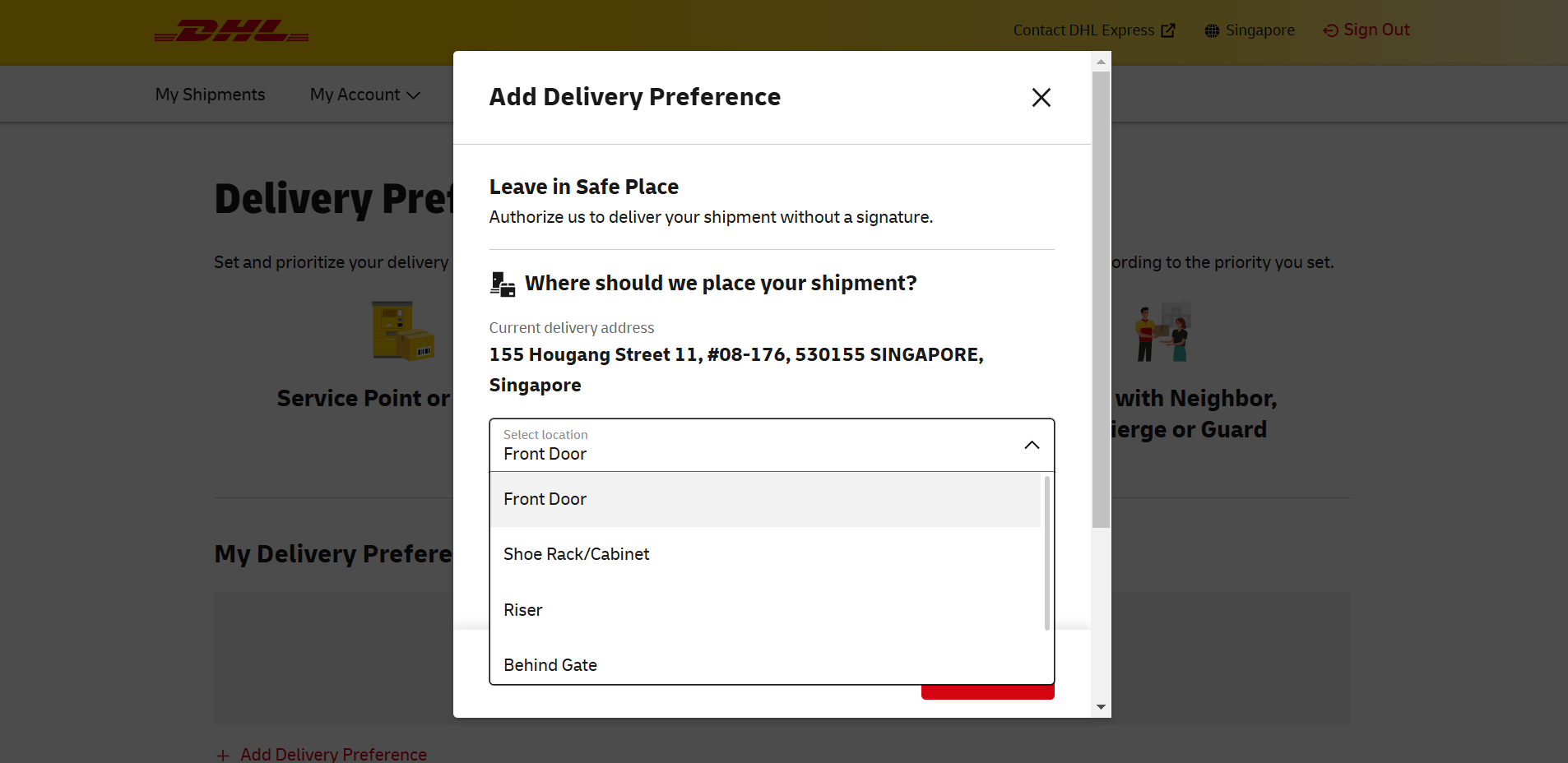This screenshot has height=763, width=1568.
Task: Select Front Door from the list
Action: (x=545, y=499)
